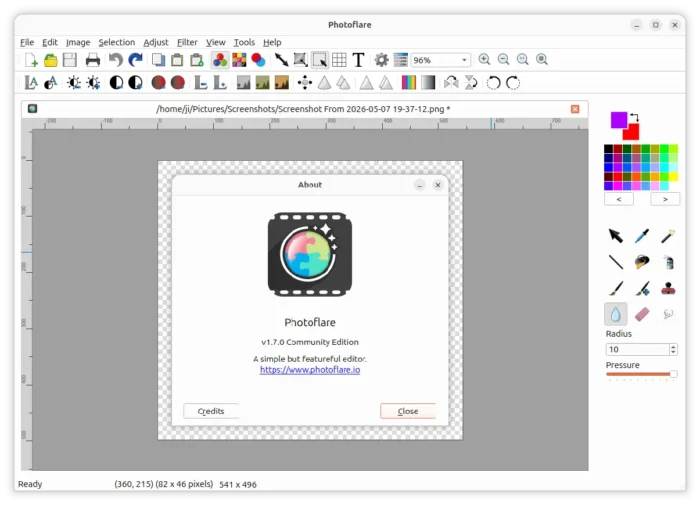Viewport: 700px width, 505px height.
Task: Apply the green-tinted landscape filter icon
Action: (262, 83)
